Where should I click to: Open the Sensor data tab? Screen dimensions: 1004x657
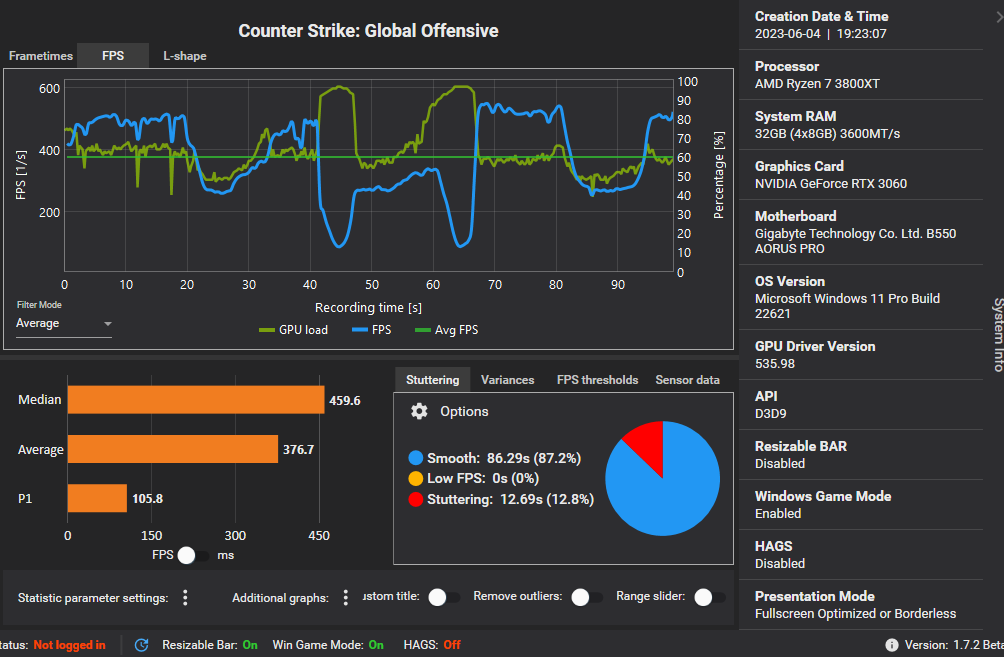[687, 380]
